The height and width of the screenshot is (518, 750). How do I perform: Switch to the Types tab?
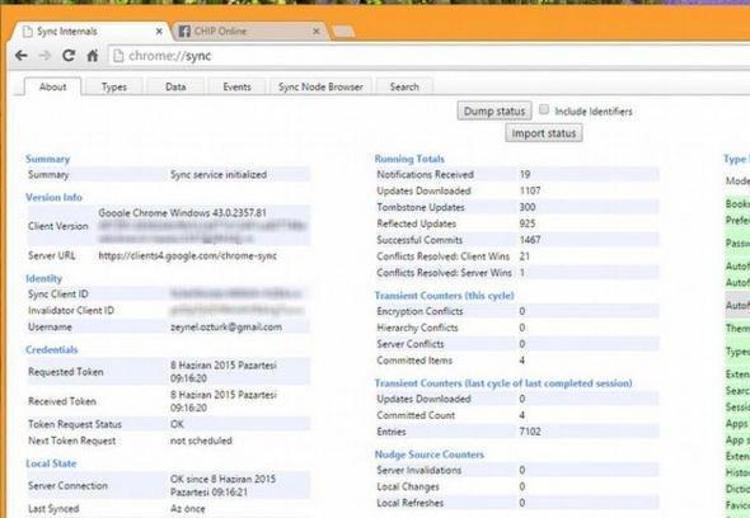[114, 87]
